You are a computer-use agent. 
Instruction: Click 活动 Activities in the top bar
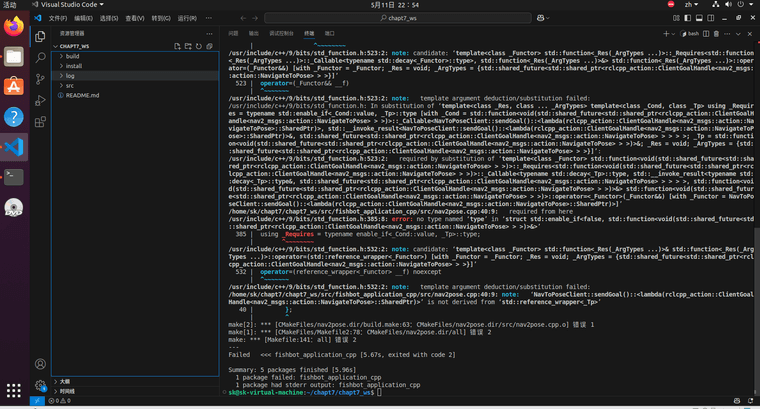pyautogui.click(x=10, y=4)
